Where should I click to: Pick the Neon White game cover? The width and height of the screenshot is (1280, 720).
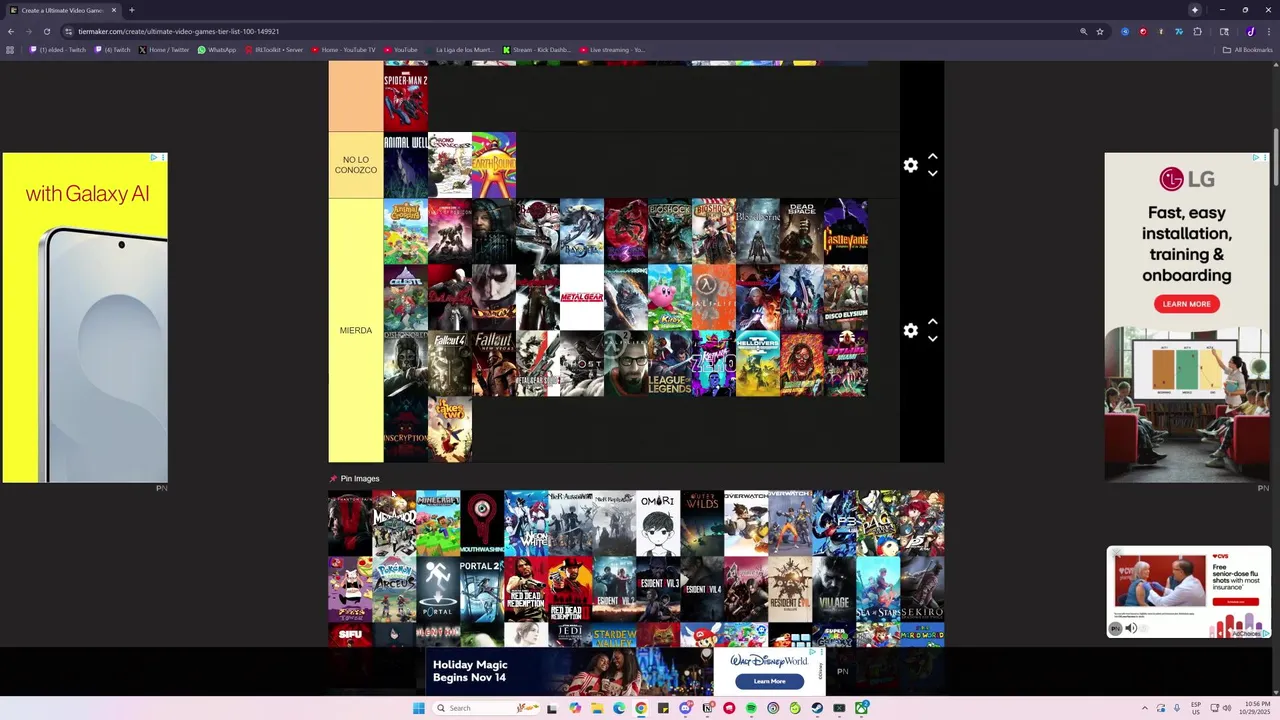coord(526,523)
